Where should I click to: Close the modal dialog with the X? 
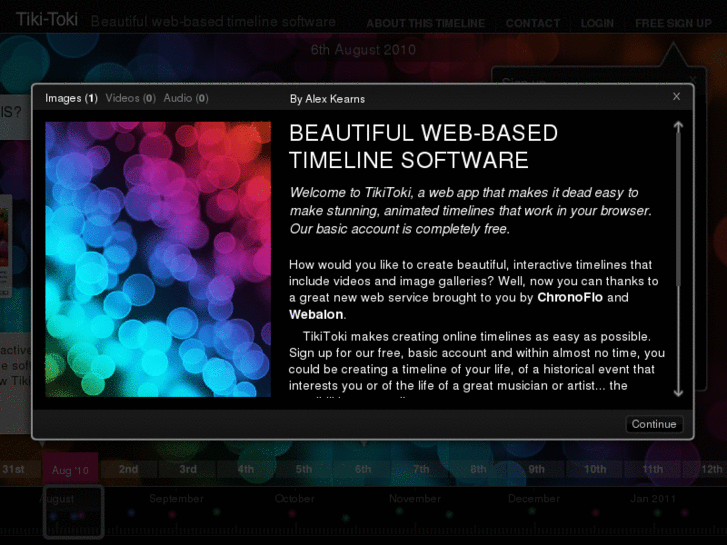click(x=676, y=96)
